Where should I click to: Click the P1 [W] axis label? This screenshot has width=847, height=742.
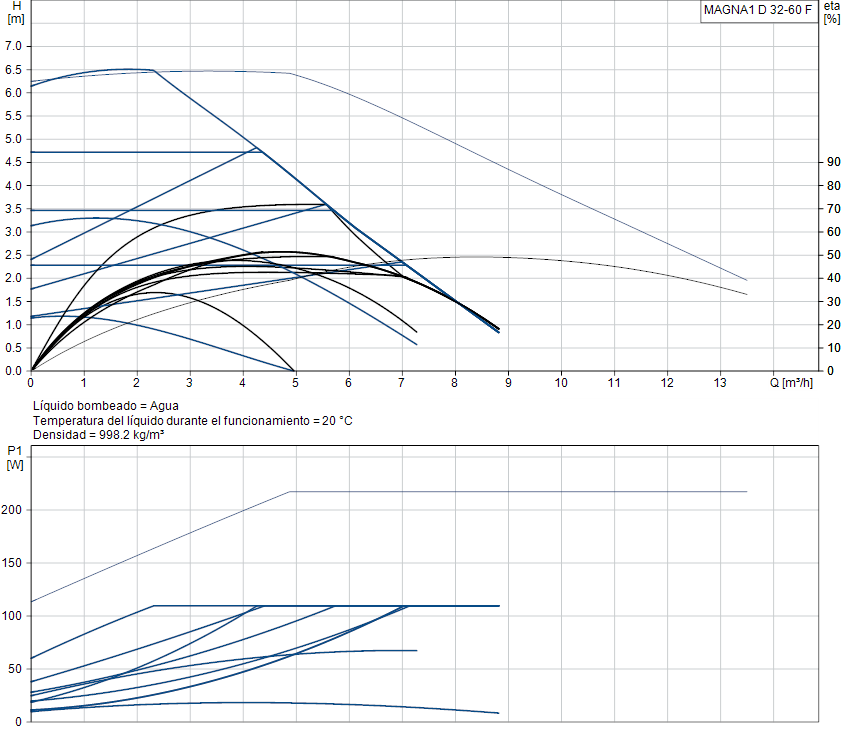[x=15, y=458]
